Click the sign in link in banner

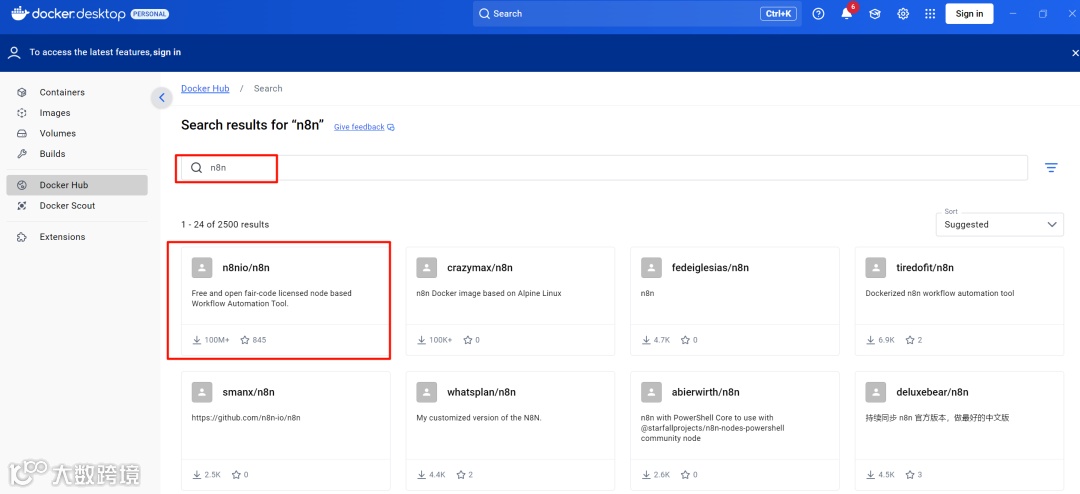(x=167, y=52)
